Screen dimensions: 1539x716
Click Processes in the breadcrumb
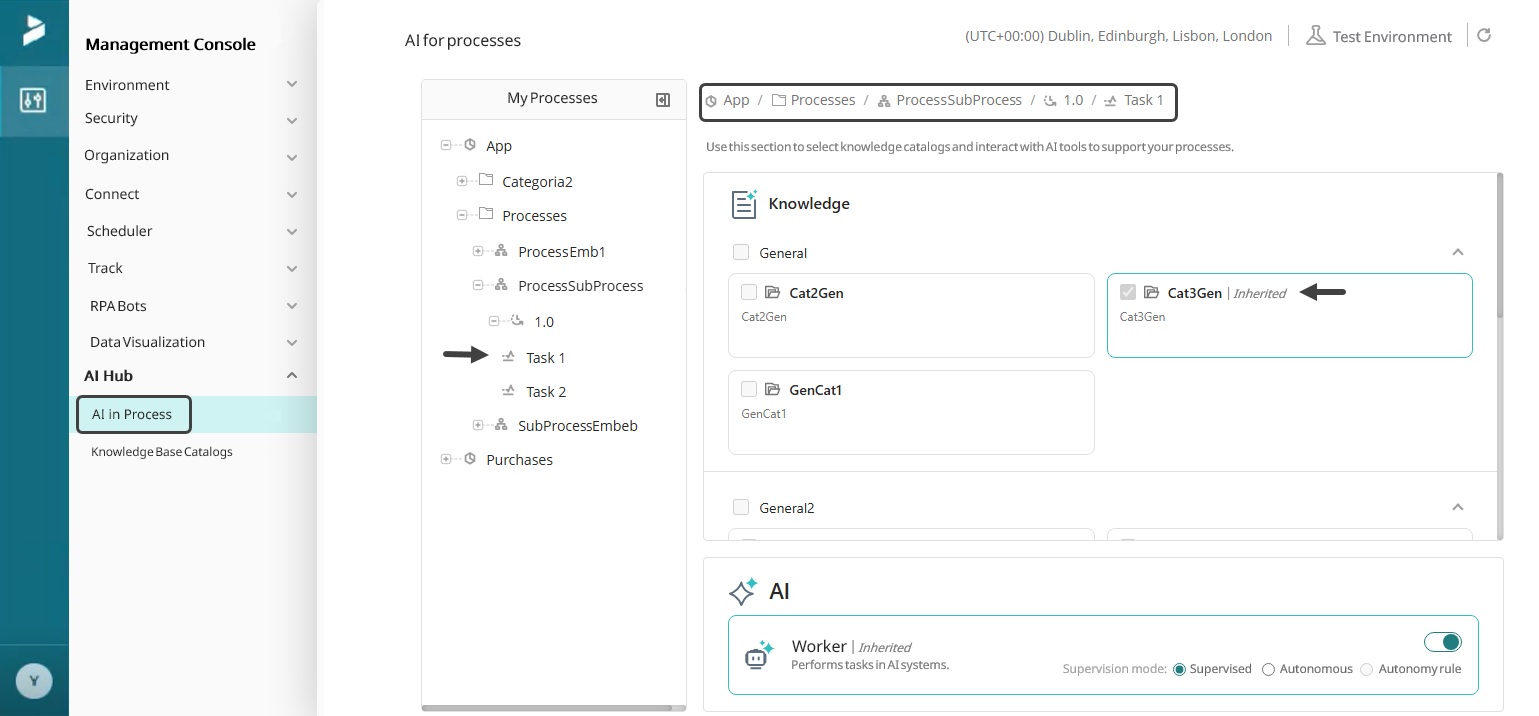[x=822, y=100]
